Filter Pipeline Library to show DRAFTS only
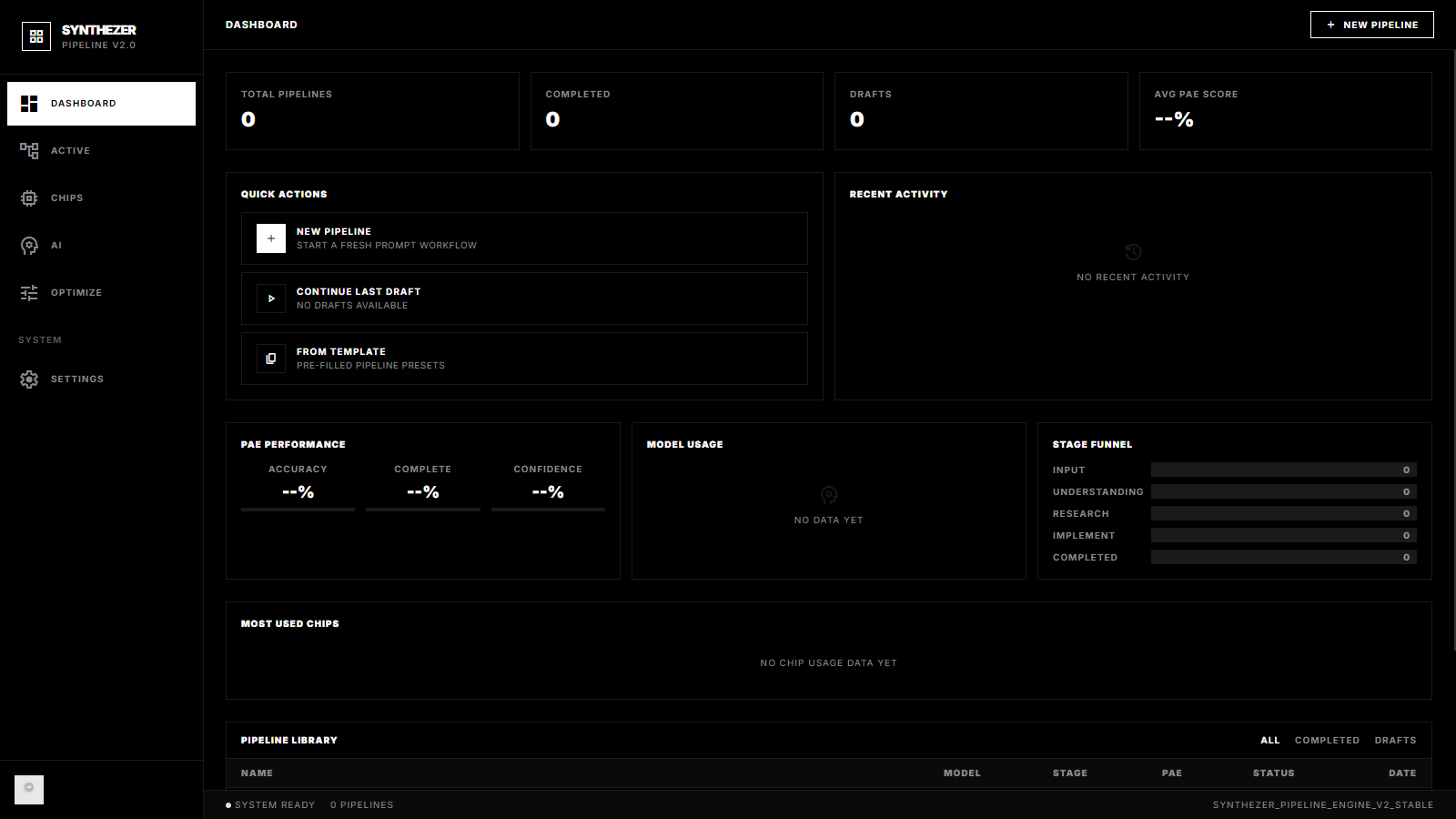 point(1395,740)
